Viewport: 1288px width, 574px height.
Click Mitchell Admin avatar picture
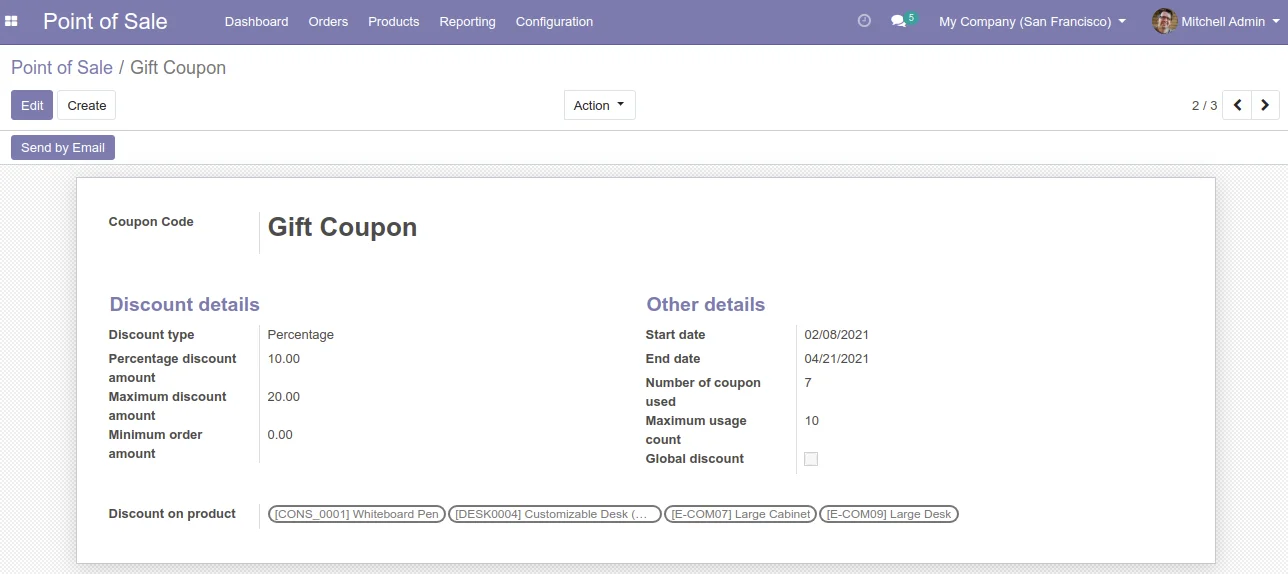(x=1164, y=21)
